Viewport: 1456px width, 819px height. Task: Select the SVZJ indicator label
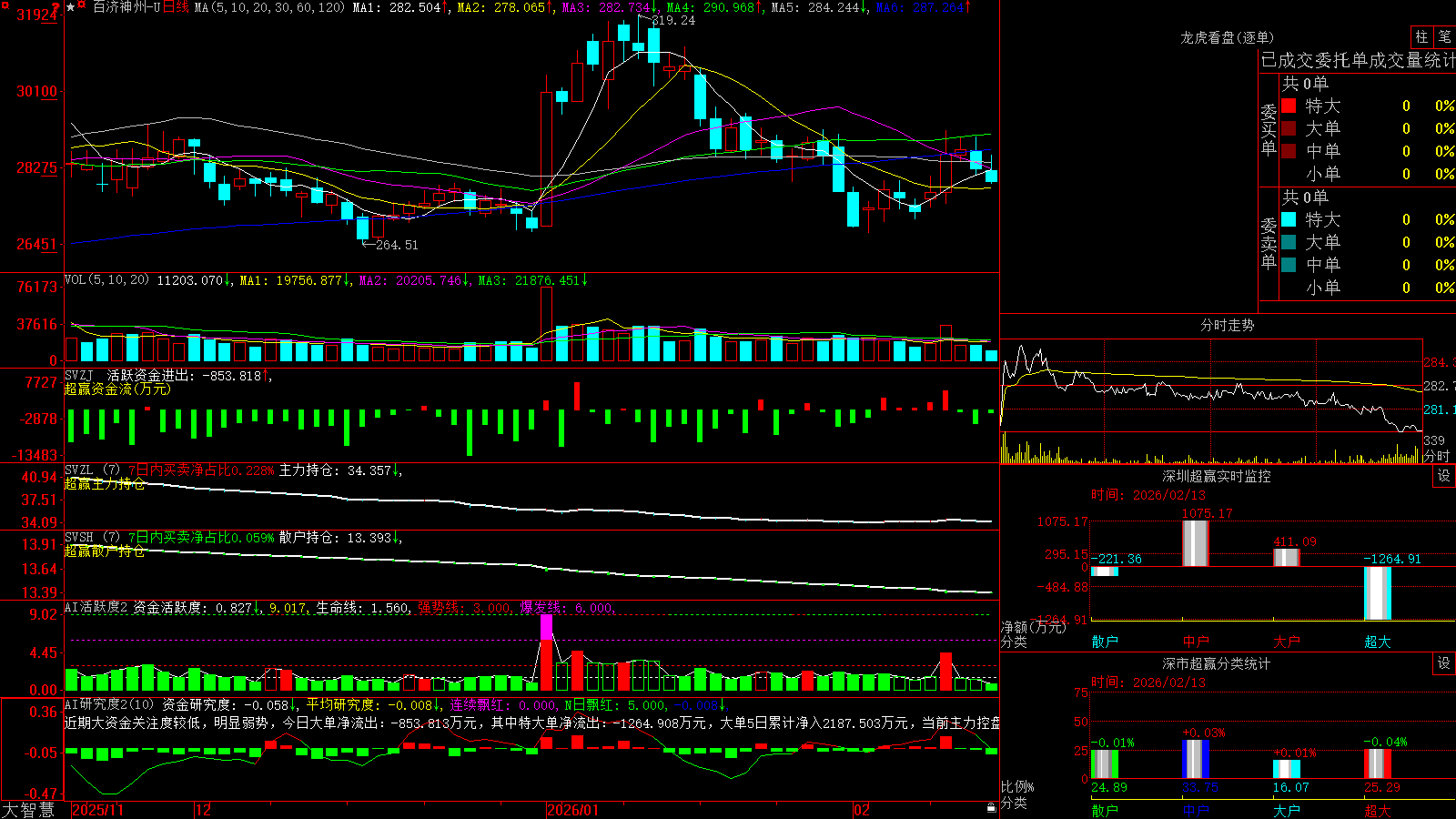pyautogui.click(x=79, y=375)
